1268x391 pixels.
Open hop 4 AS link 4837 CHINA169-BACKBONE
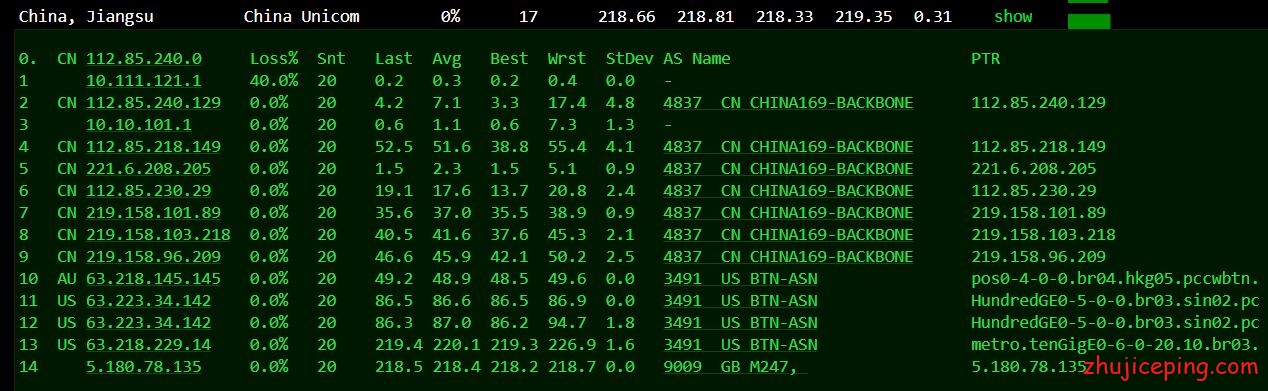point(788,146)
